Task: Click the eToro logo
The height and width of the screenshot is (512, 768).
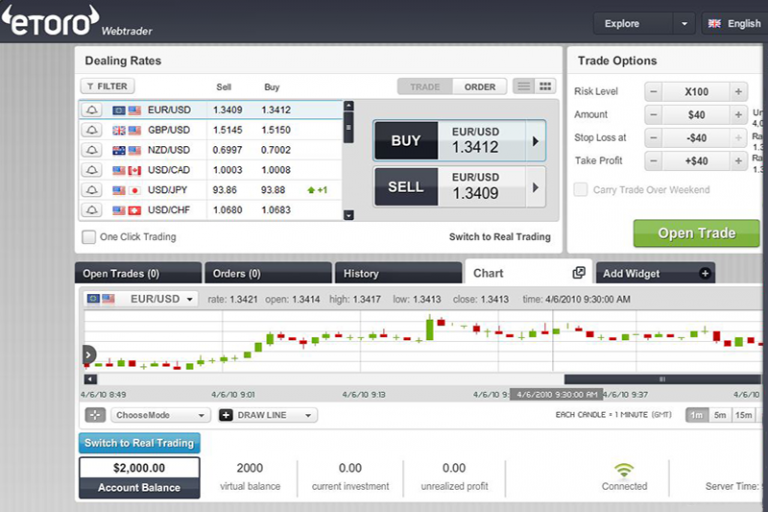Action: [x=51, y=21]
